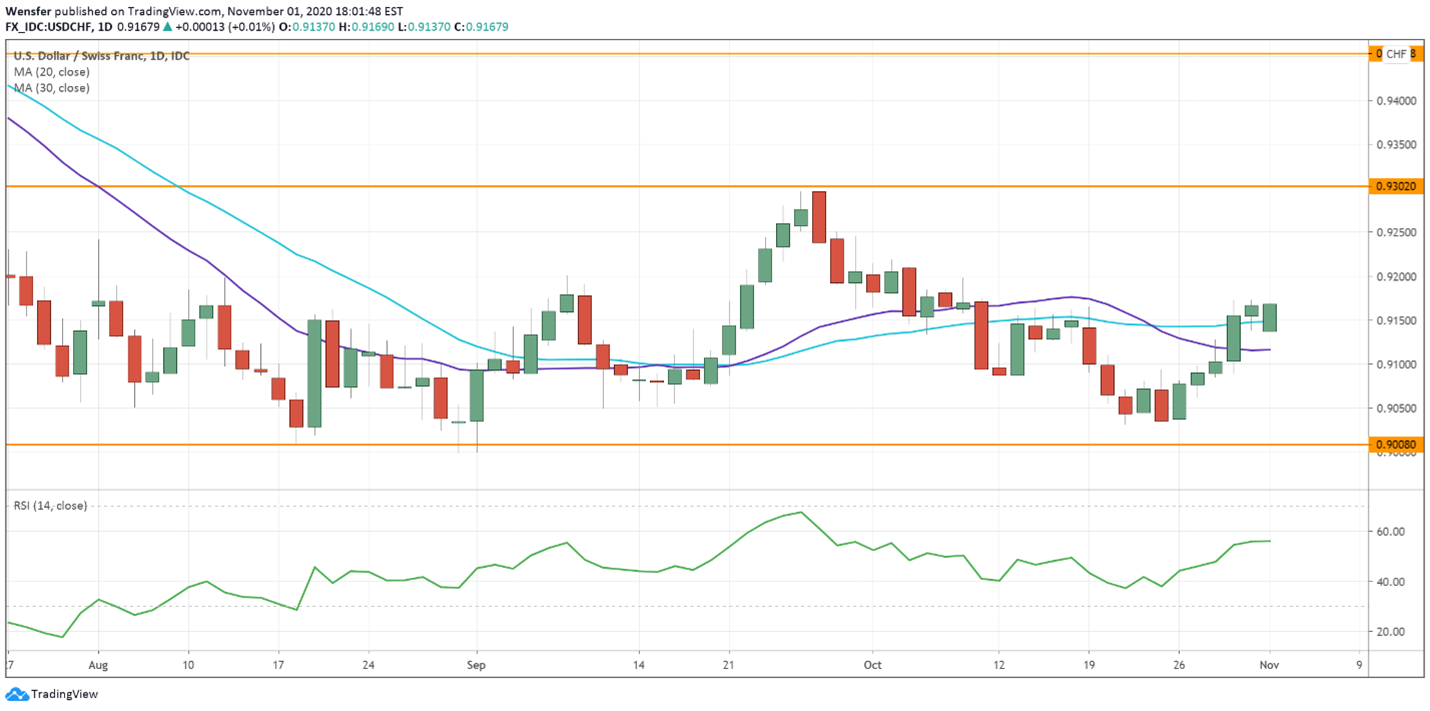Click the Nov date on the time axis

[x=1270, y=663]
